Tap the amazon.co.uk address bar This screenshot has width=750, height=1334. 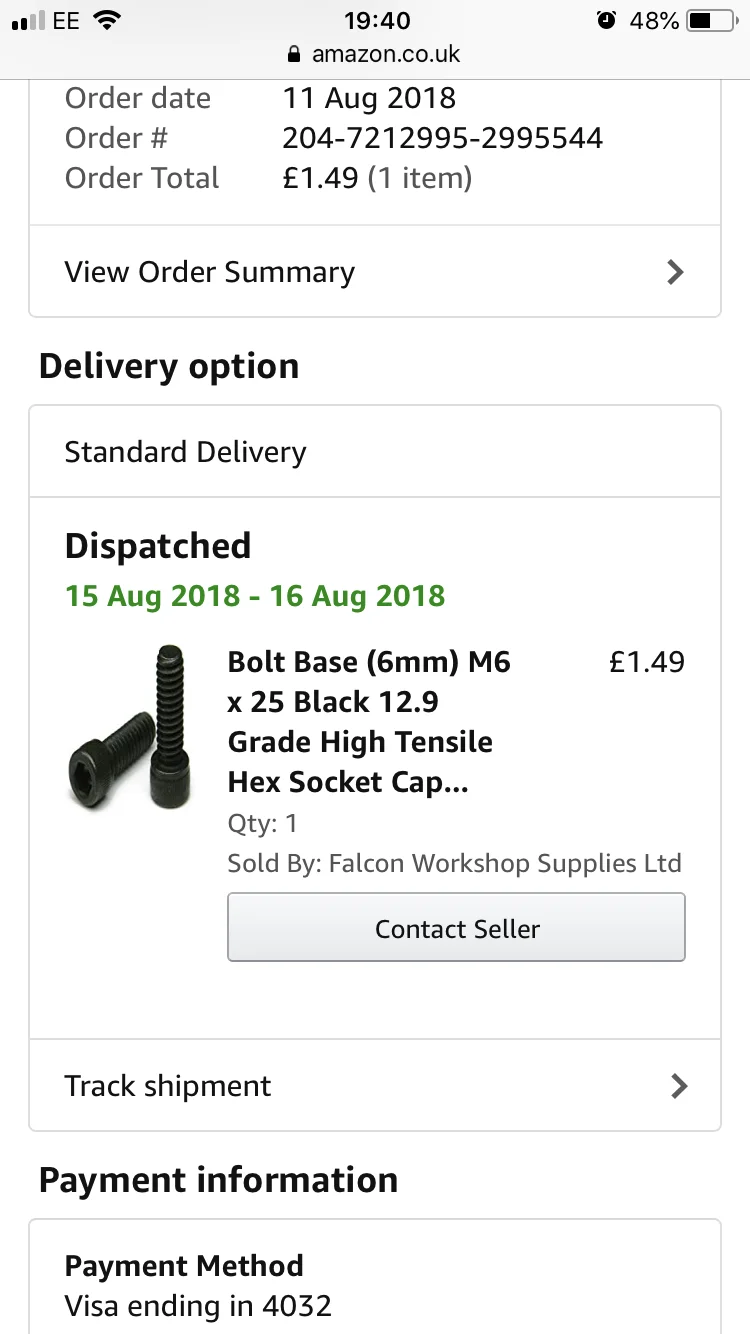click(x=375, y=53)
